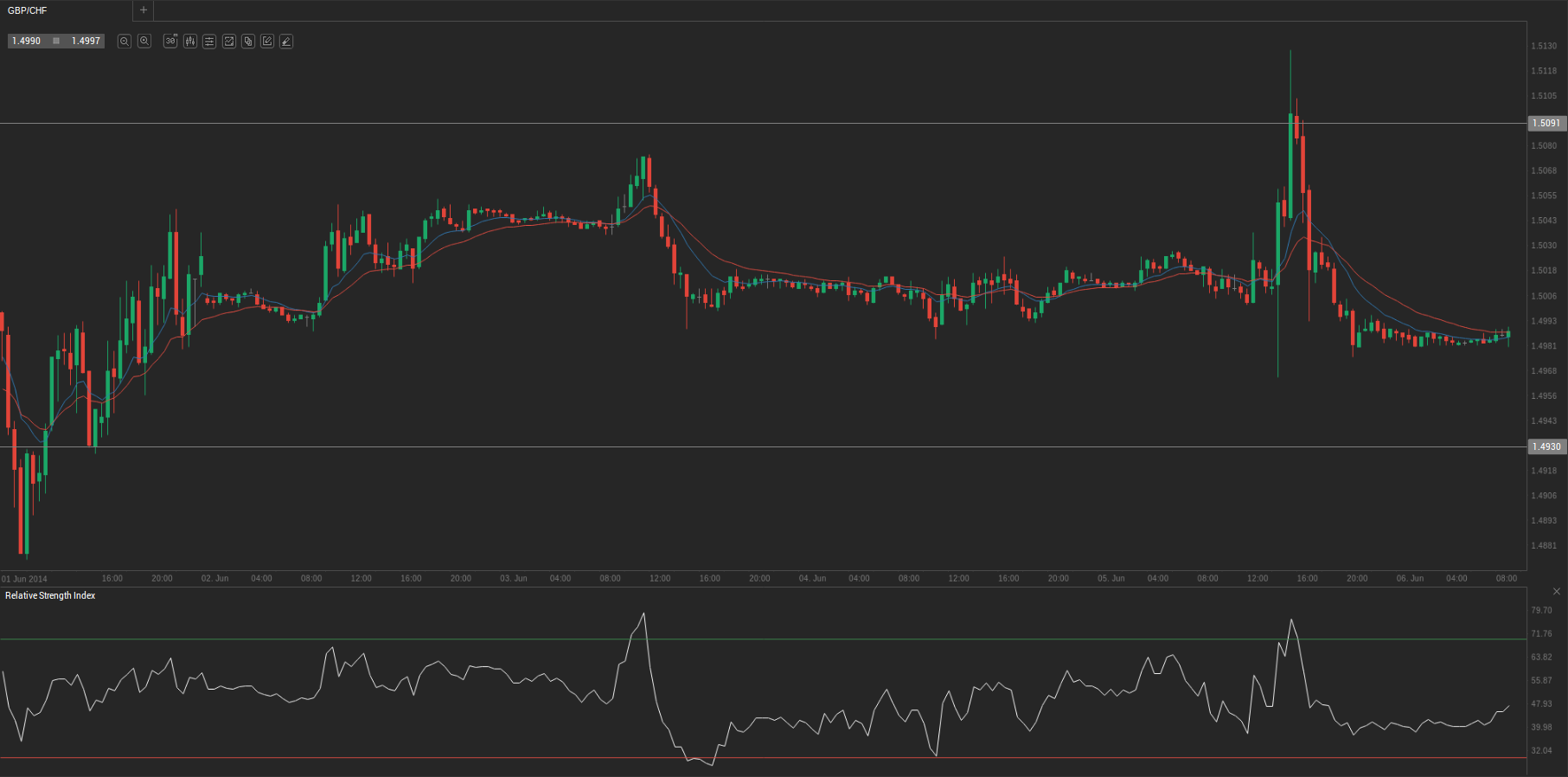Click the 79.70 RSI axis value
Image resolution: width=1568 pixels, height=777 pixels.
[x=1541, y=610]
